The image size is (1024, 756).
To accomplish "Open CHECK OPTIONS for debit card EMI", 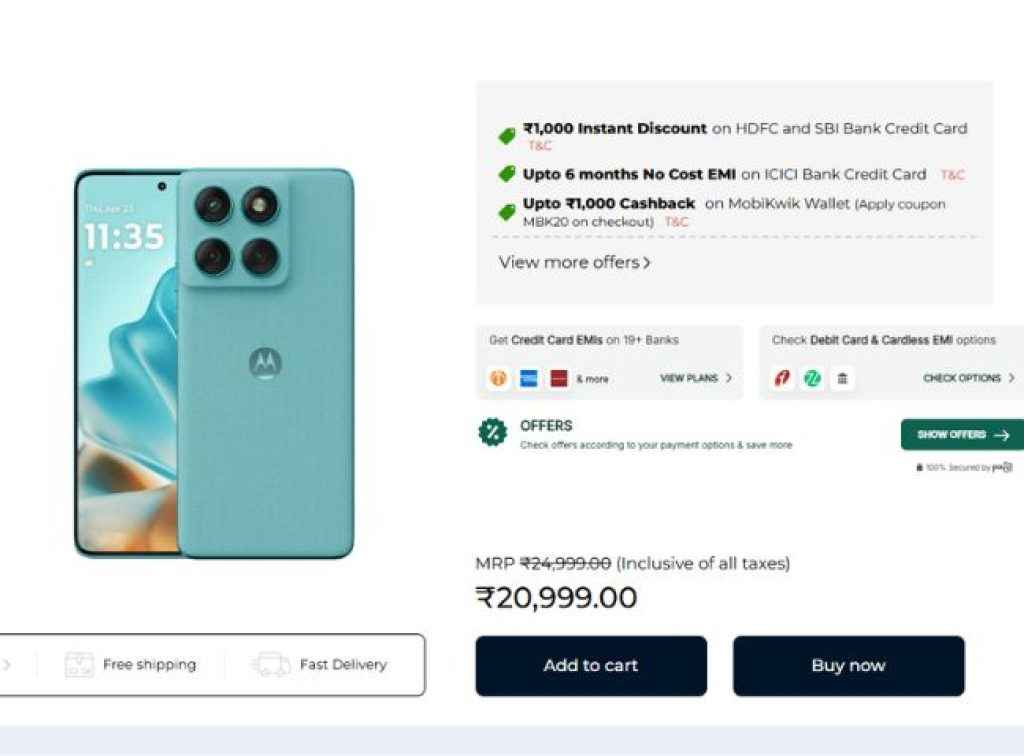I will point(968,379).
